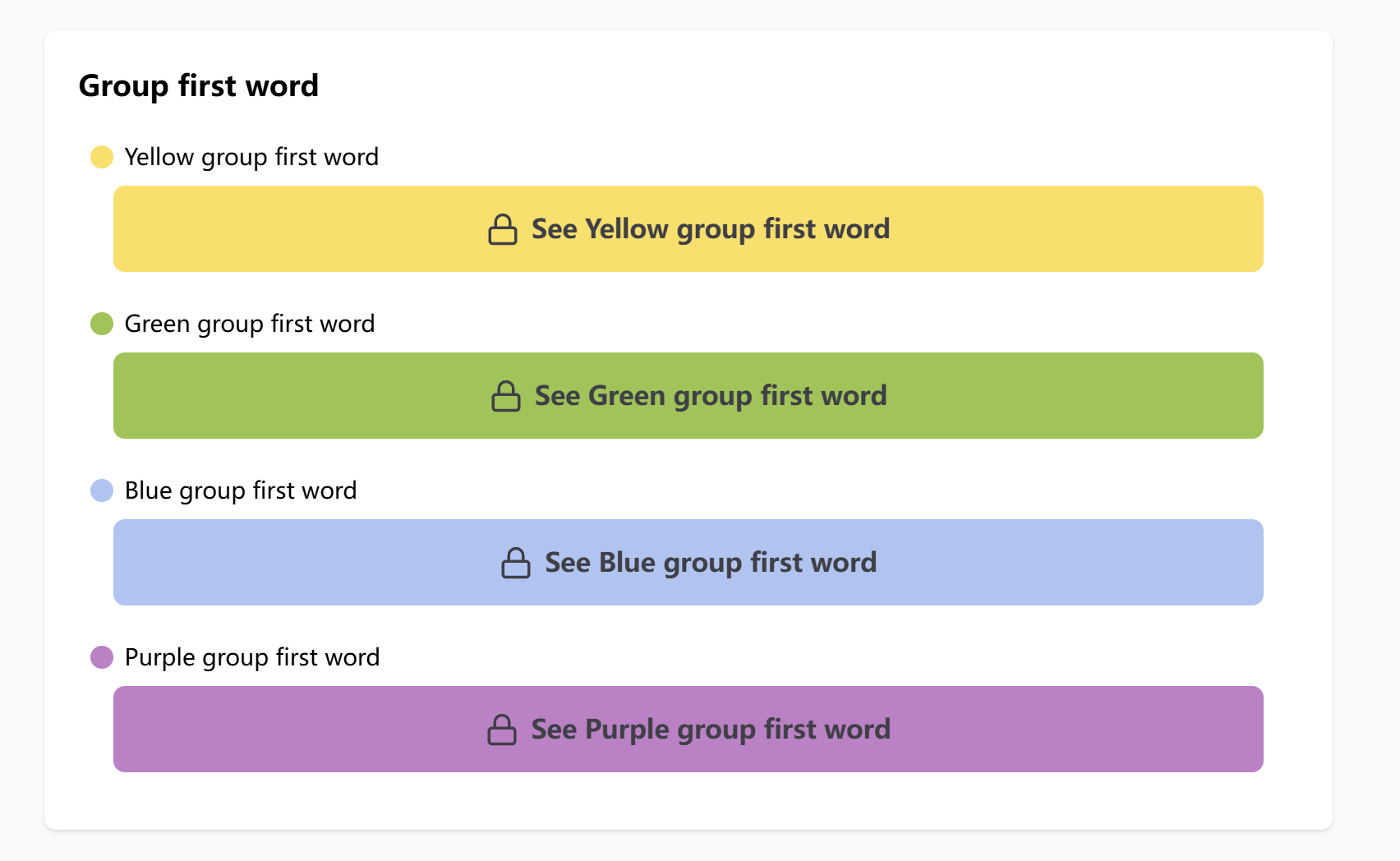Select the blue circle color dot
Image resolution: width=1400 pixels, height=861 pixels.
point(102,490)
